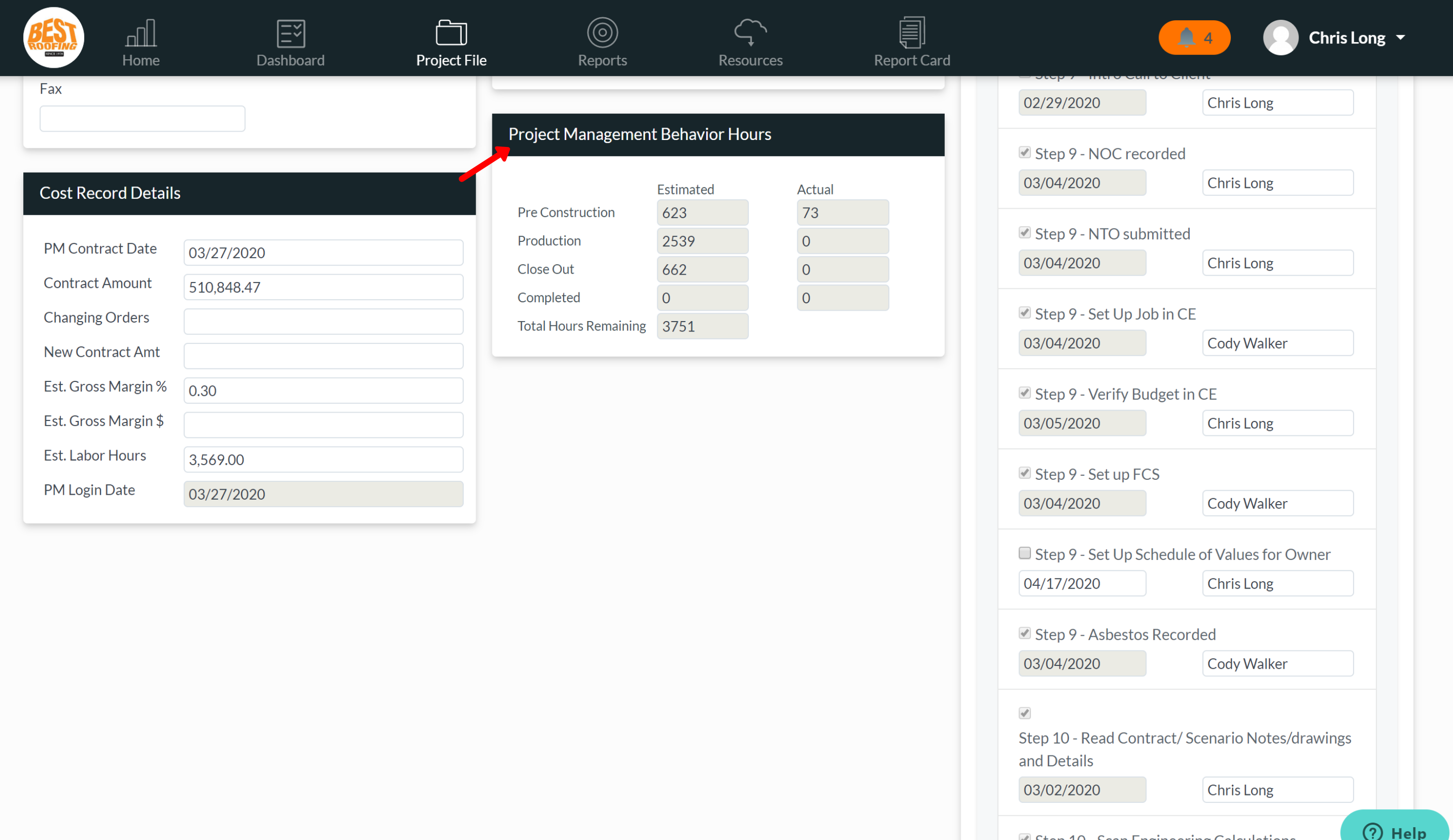1453x840 pixels.
Task: Click the Completed estimated hours field
Action: (702, 298)
